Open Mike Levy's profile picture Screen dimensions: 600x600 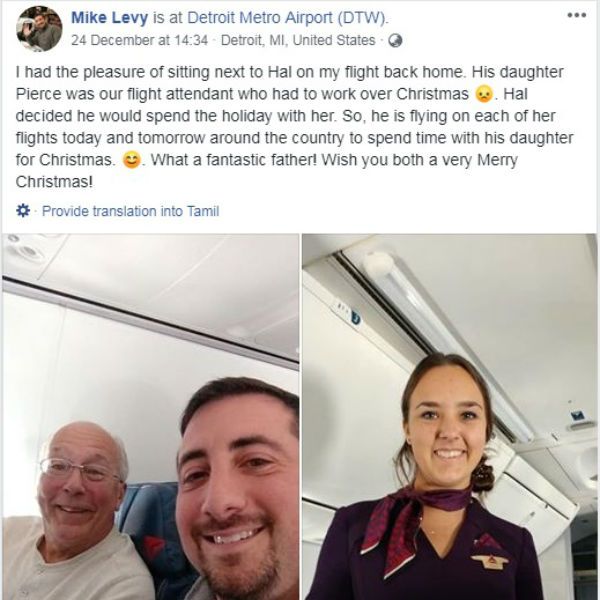click(x=39, y=29)
